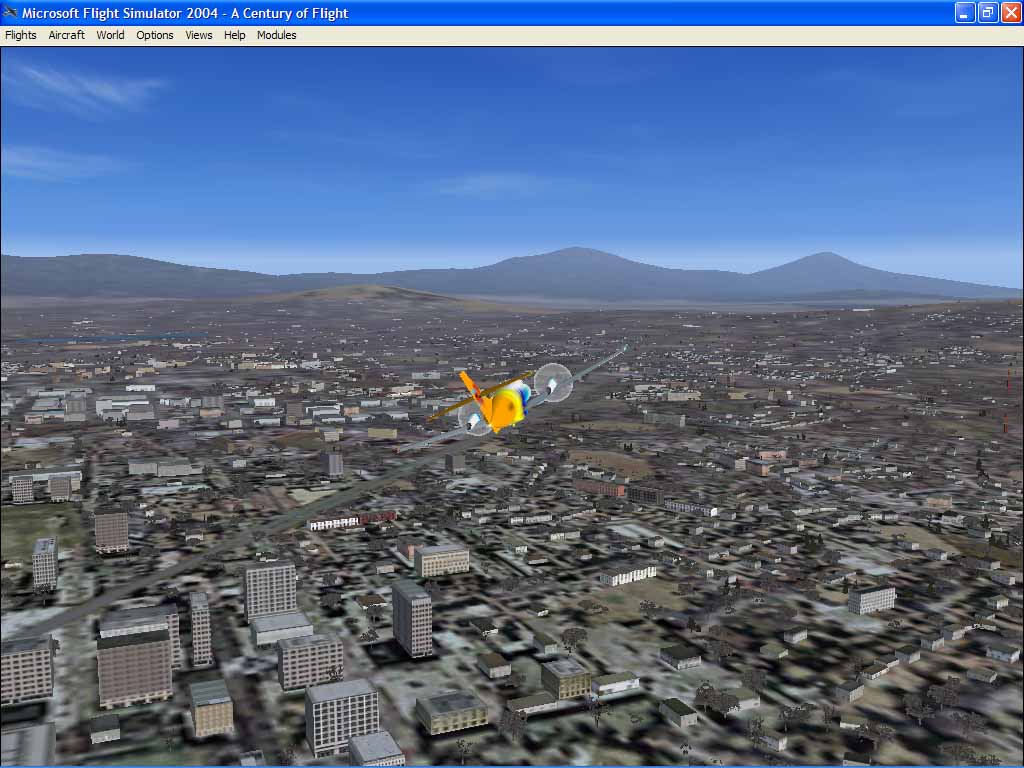Open the Help menu
The height and width of the screenshot is (768, 1024).
coord(234,35)
